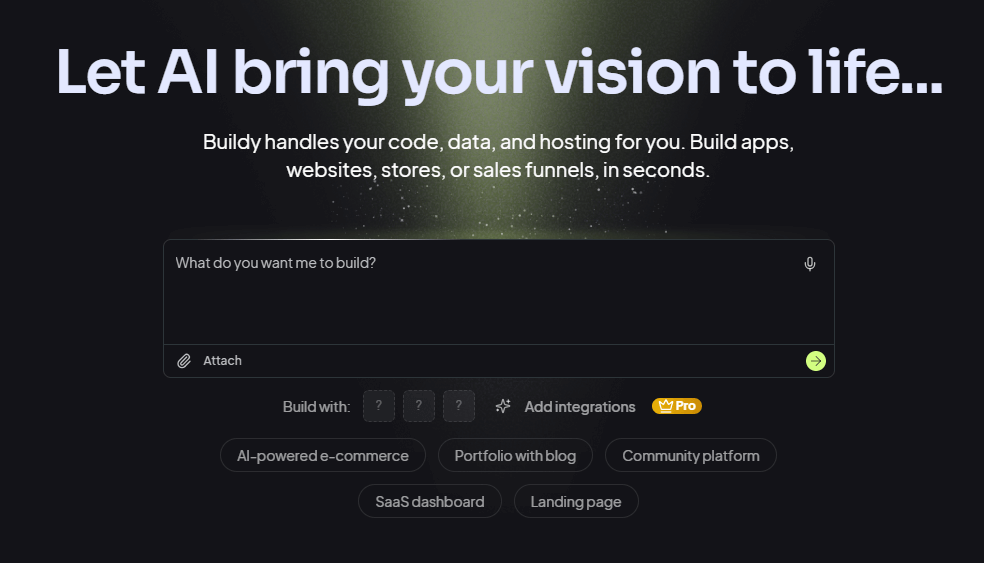Click the crown icon in Pro badge
Viewport: 984px width, 563px height.
point(663,406)
